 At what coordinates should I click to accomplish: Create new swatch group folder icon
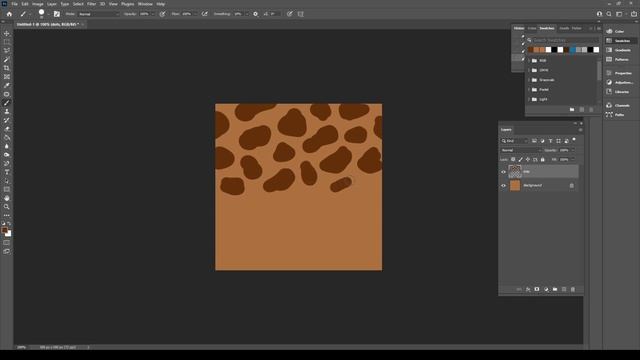coord(572,109)
